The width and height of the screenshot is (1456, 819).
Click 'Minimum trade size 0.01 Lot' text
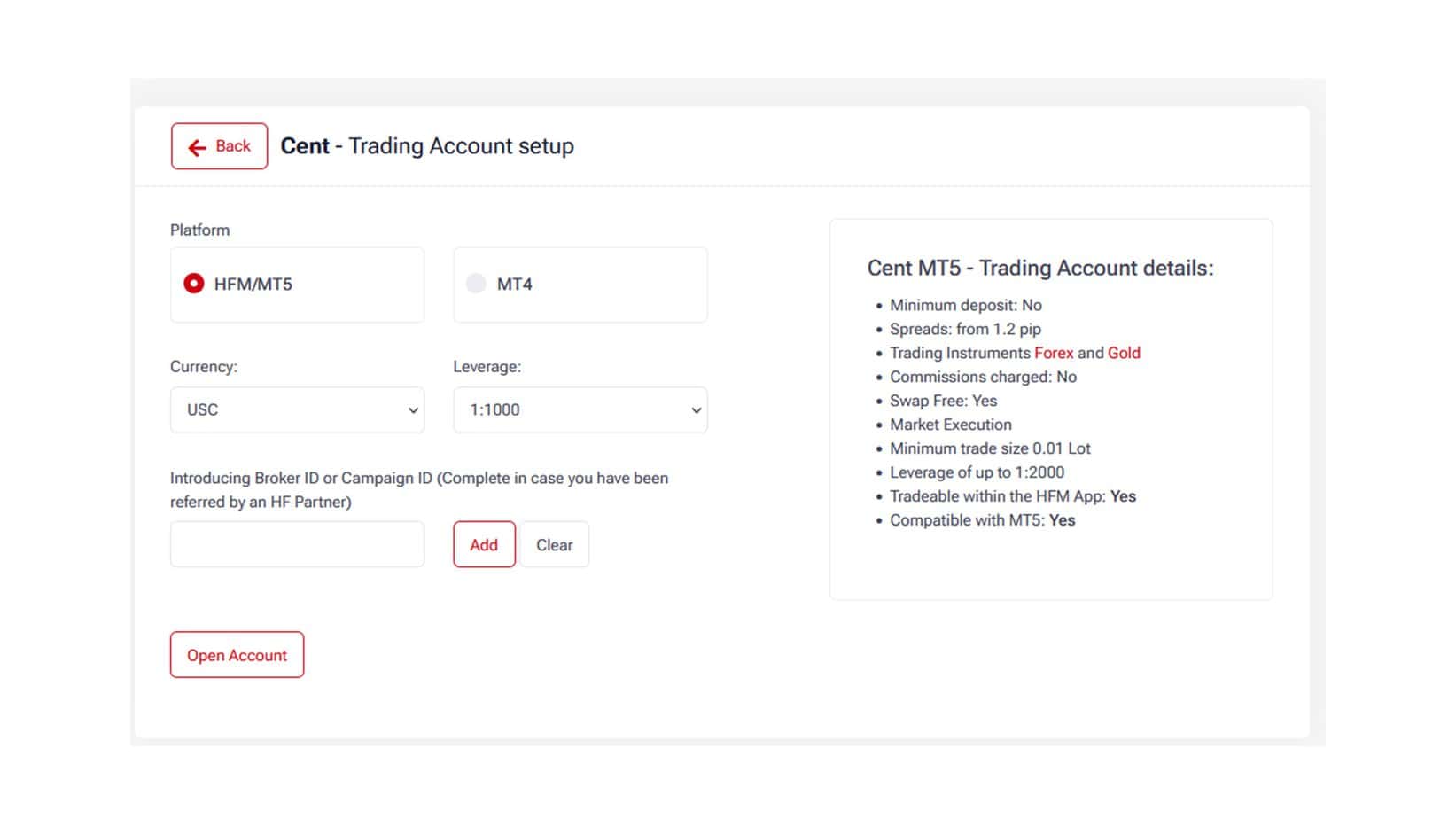990,448
